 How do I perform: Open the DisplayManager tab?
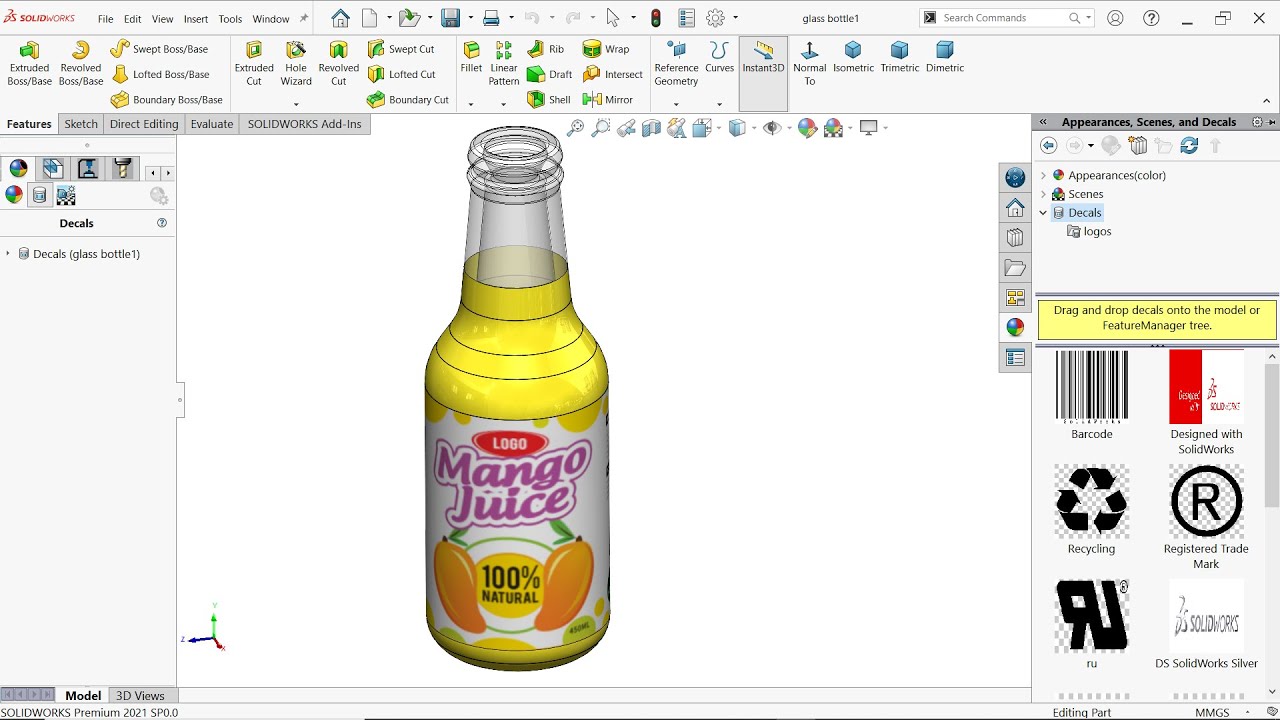pos(19,168)
